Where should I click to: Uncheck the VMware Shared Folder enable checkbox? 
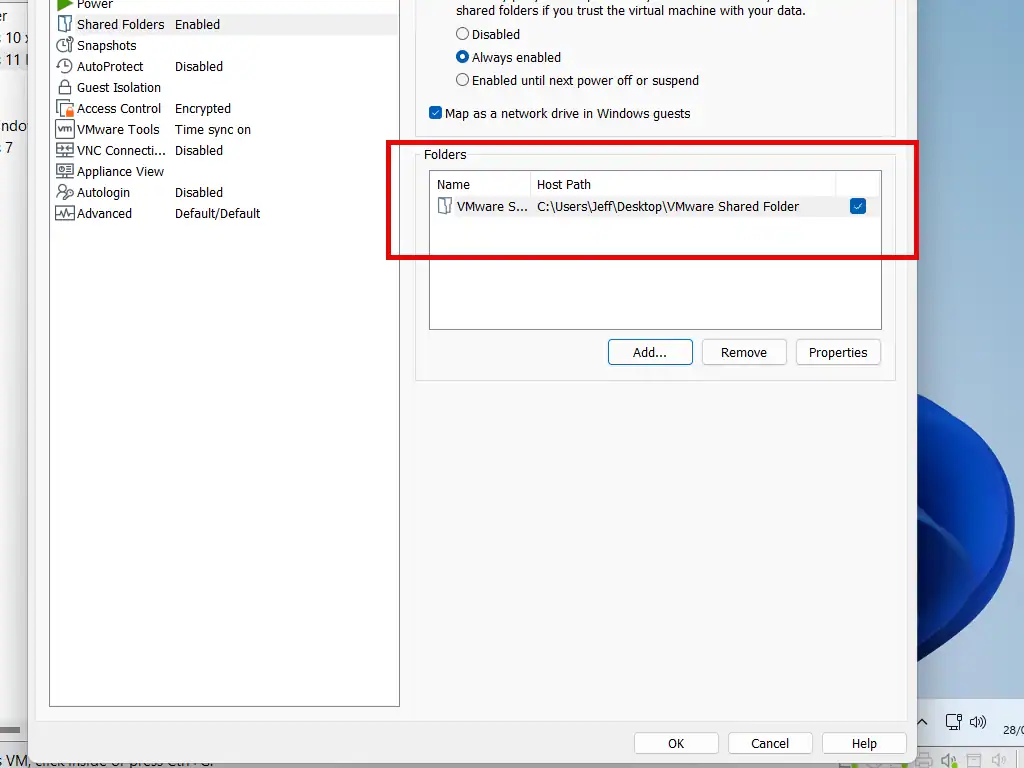(857, 206)
